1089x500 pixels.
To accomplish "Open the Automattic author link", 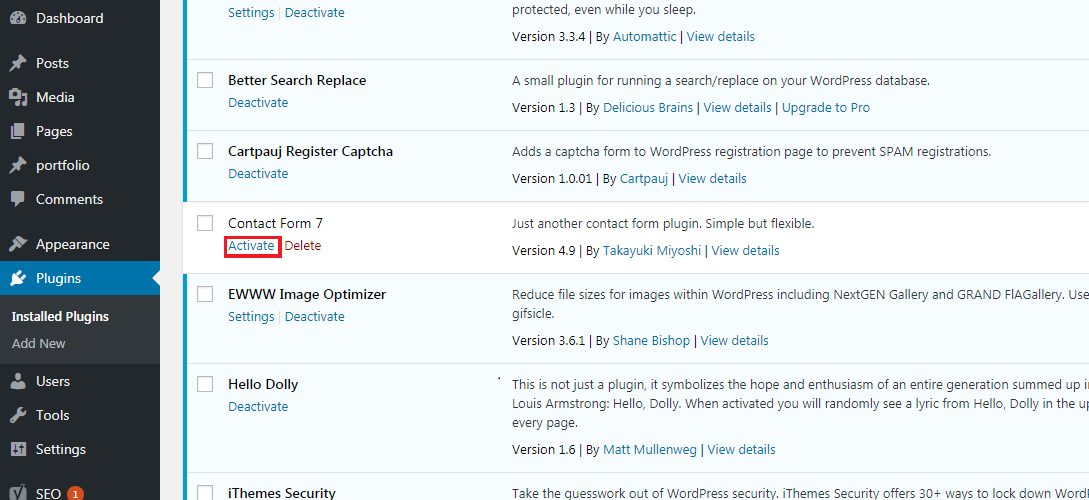I will [645, 37].
